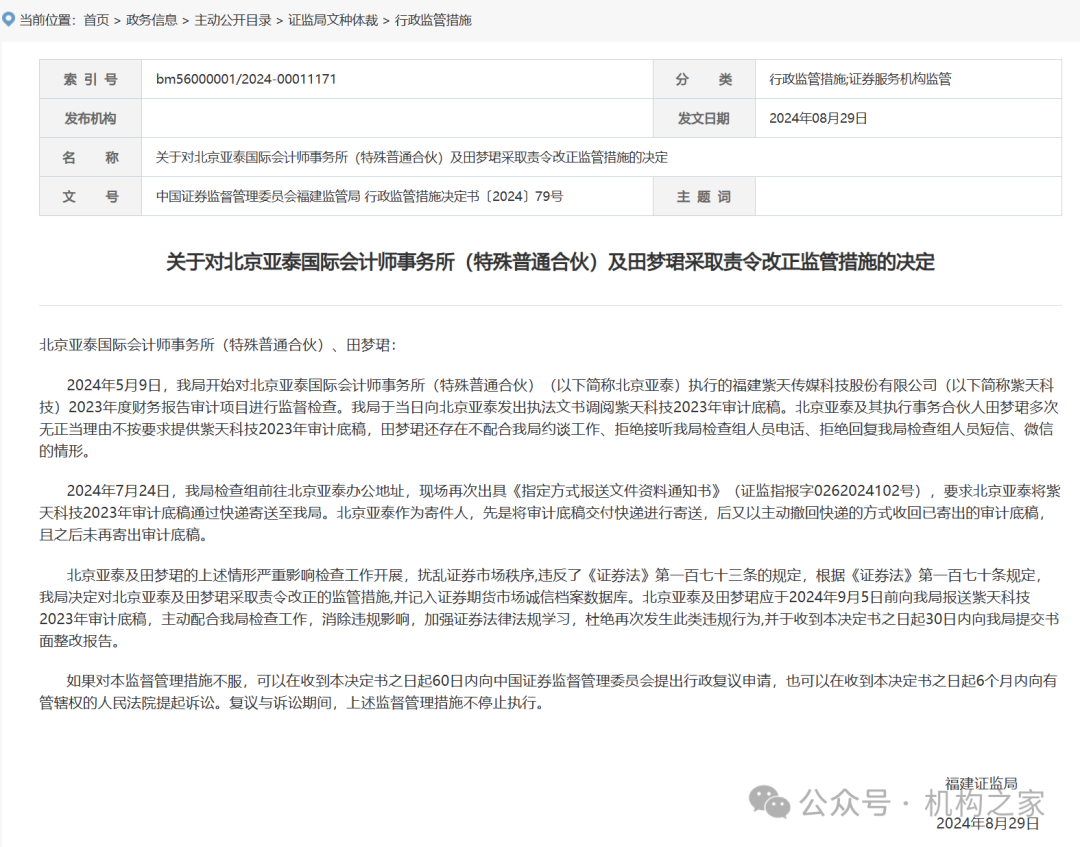
Task: Click the closing date 2024年8月29日 at the bottom
Action: point(988,824)
